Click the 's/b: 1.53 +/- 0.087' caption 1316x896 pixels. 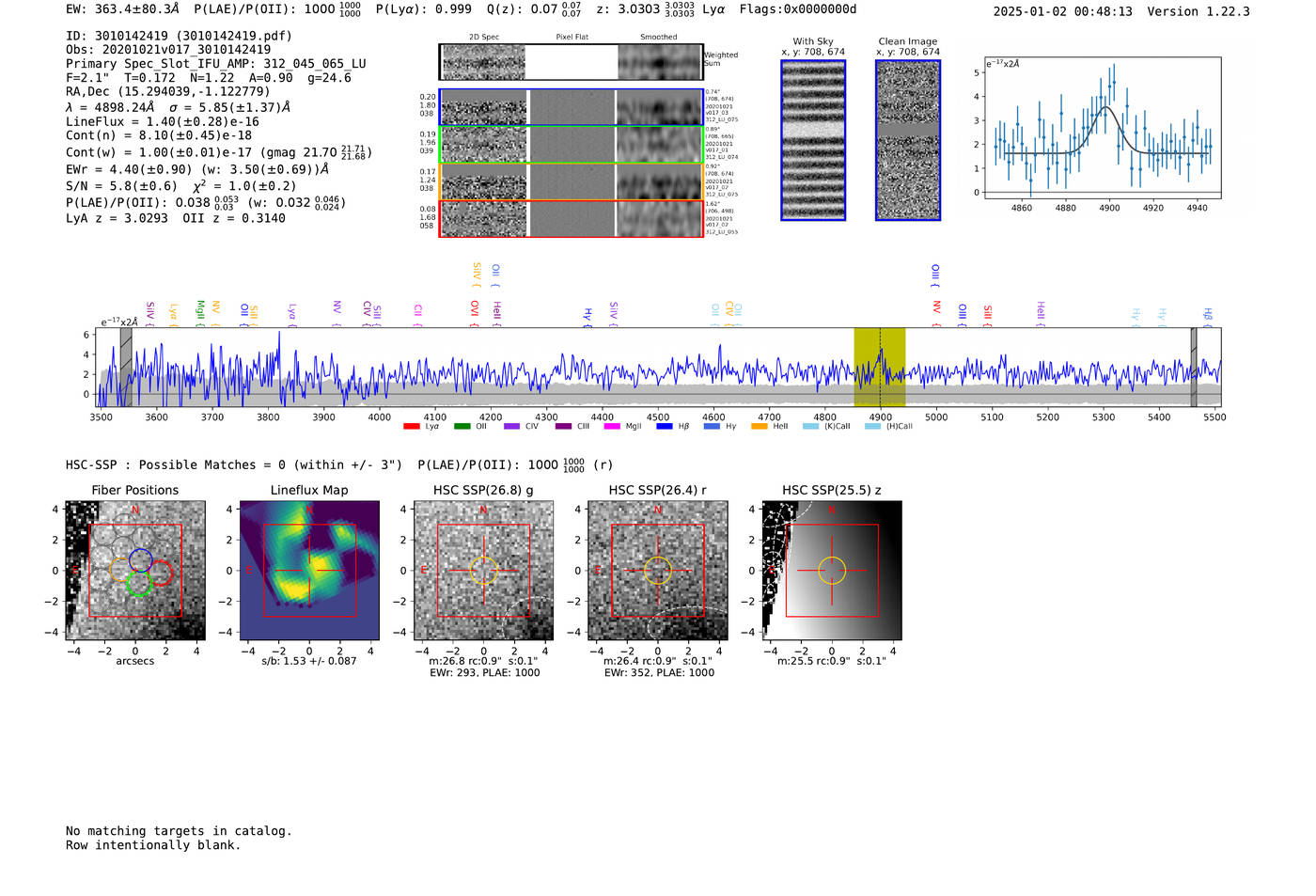coord(309,661)
